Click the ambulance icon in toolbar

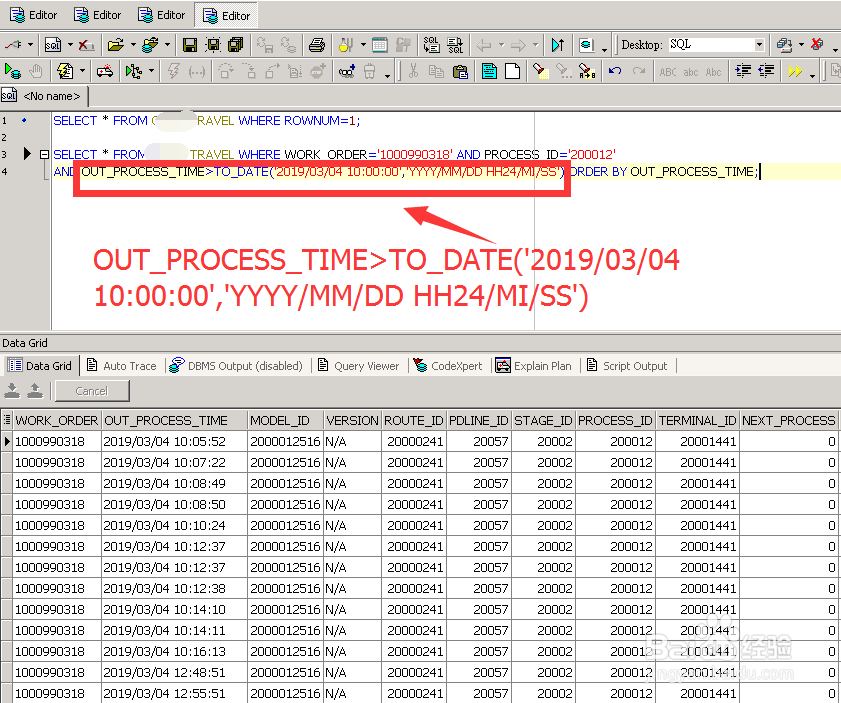click(x=105, y=71)
